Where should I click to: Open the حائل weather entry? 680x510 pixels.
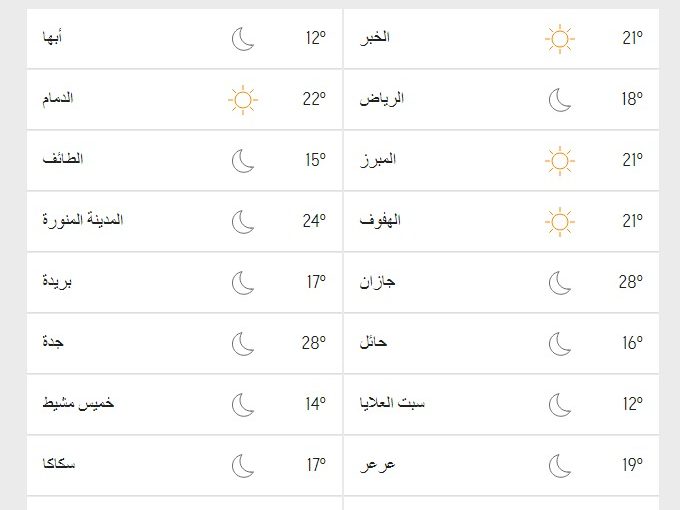[374, 343]
